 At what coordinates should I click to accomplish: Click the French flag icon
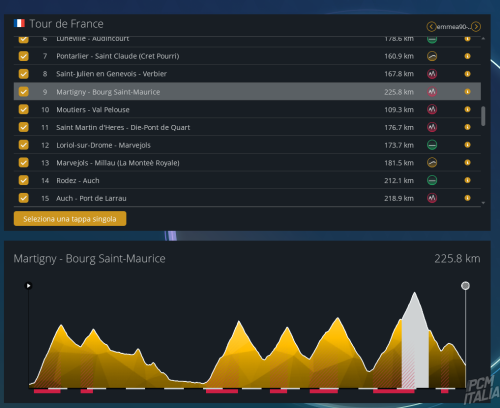19,23
